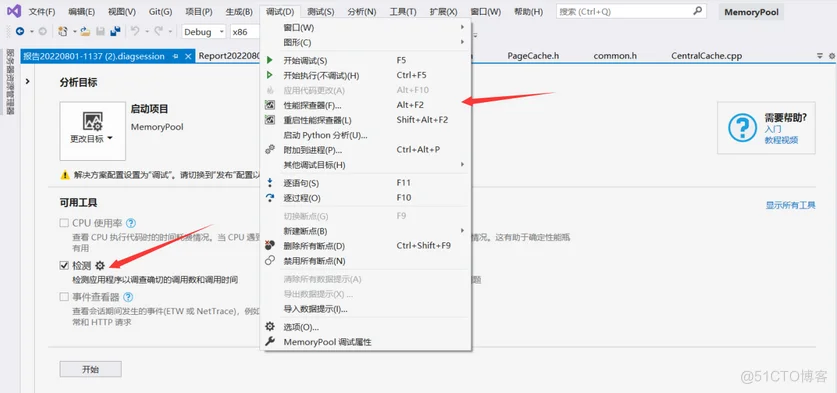
Task: Open MemoryPool 调试属性 wrench entry
Action: (366, 342)
